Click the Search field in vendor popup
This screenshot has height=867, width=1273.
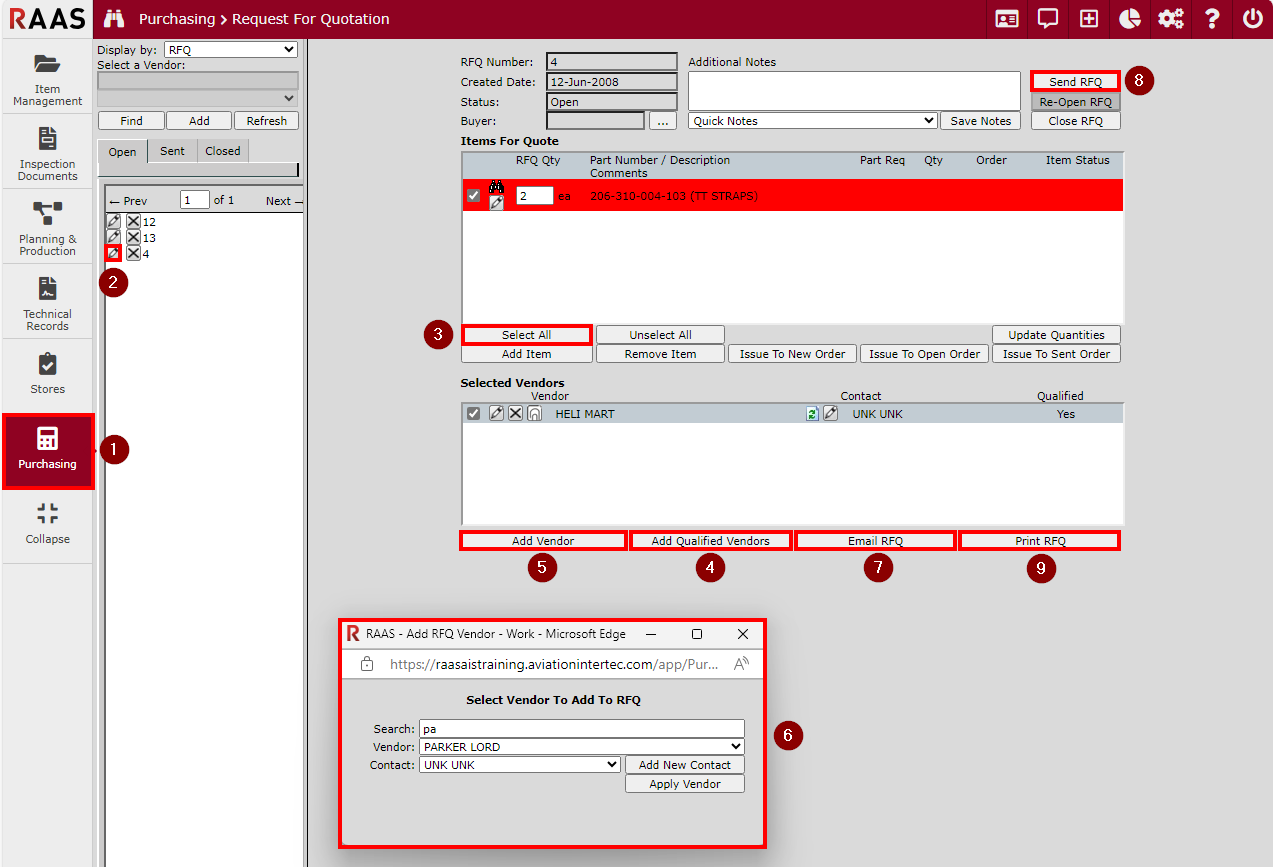click(x=582, y=729)
